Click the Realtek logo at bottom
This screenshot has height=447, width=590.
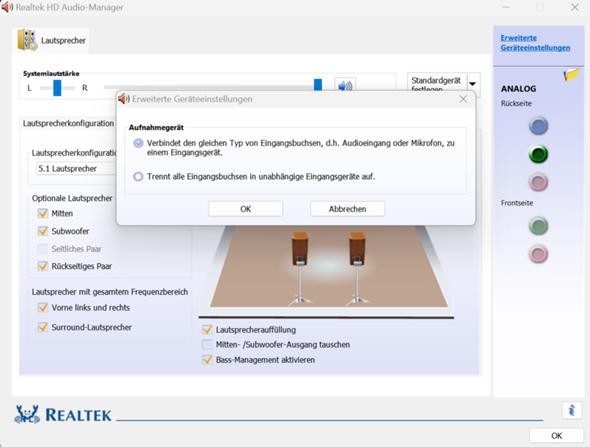coord(63,415)
